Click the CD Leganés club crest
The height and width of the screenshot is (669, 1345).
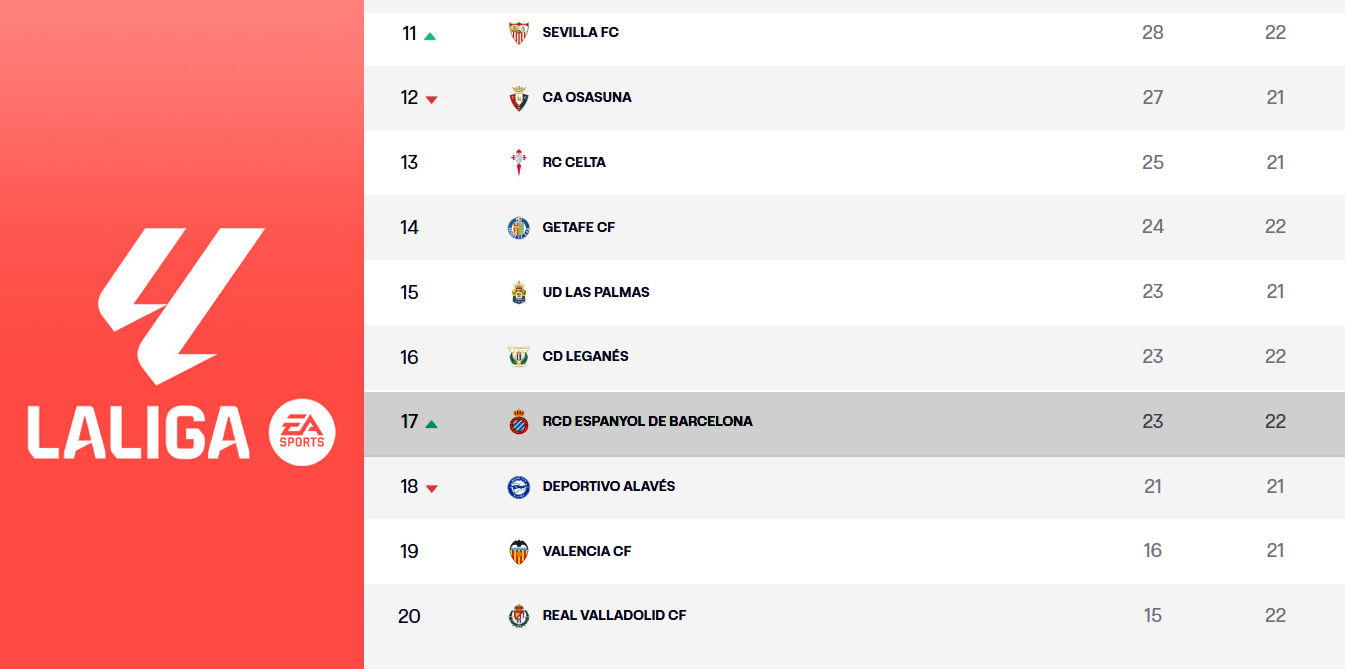click(x=518, y=357)
